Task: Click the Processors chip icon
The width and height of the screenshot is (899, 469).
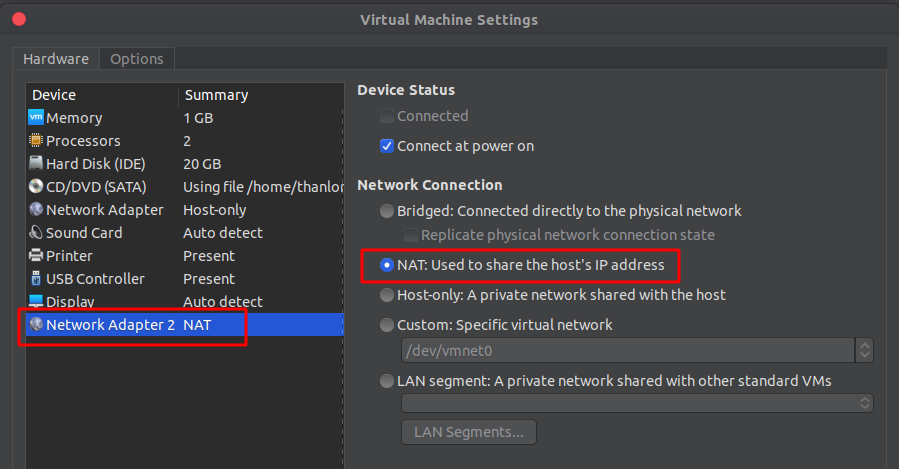Action: (36, 140)
